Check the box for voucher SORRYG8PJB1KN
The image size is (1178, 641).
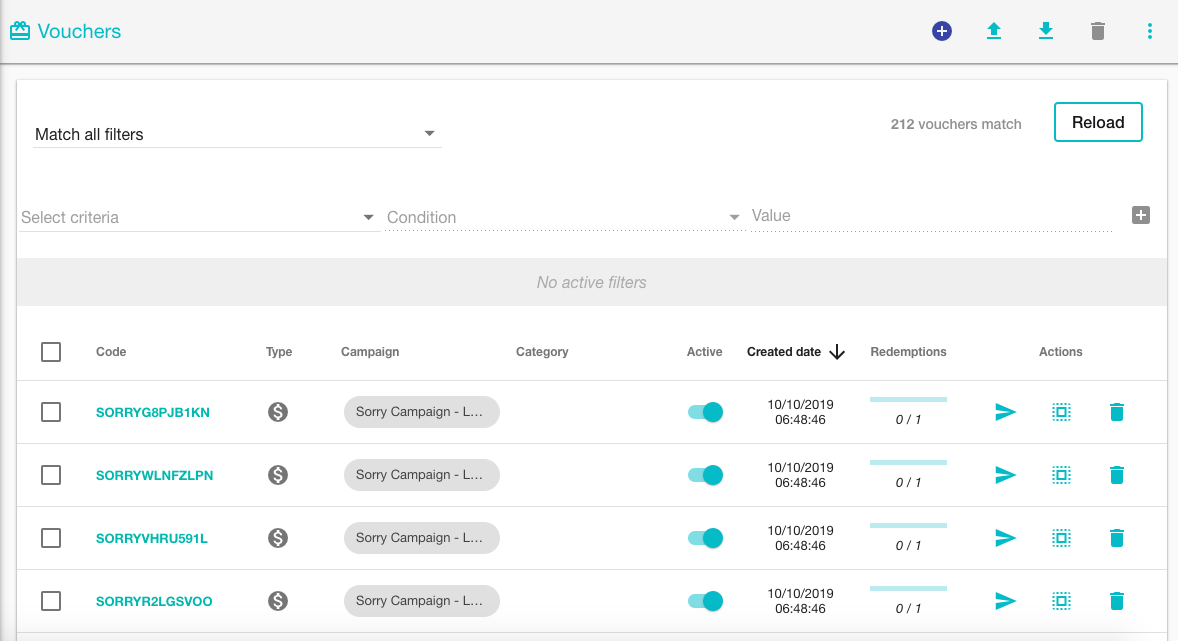click(x=51, y=412)
